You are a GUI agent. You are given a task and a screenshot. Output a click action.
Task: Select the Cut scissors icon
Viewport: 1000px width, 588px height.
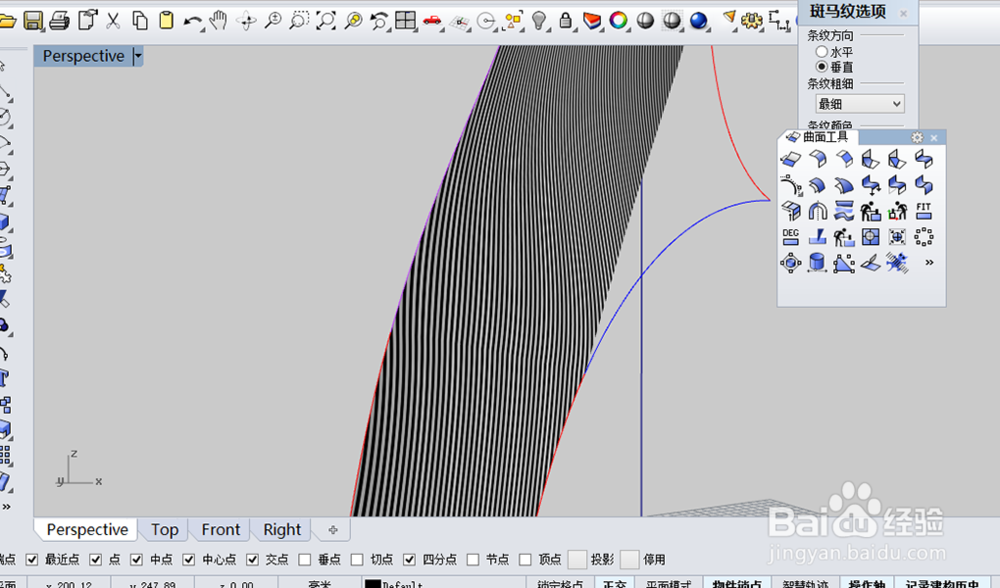click(113, 20)
